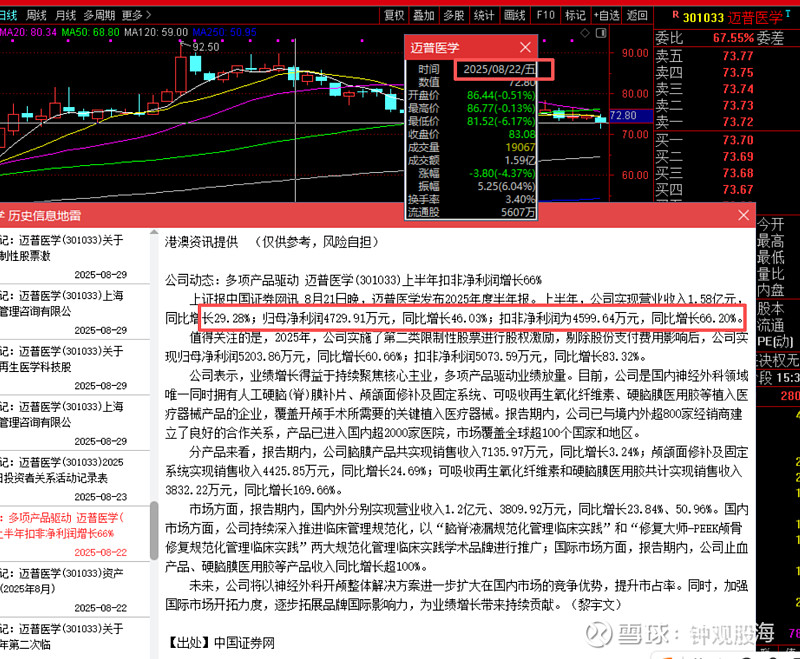Select the 卖四 73.75 order row
Viewport: 800px width, 659px height.
(705, 72)
